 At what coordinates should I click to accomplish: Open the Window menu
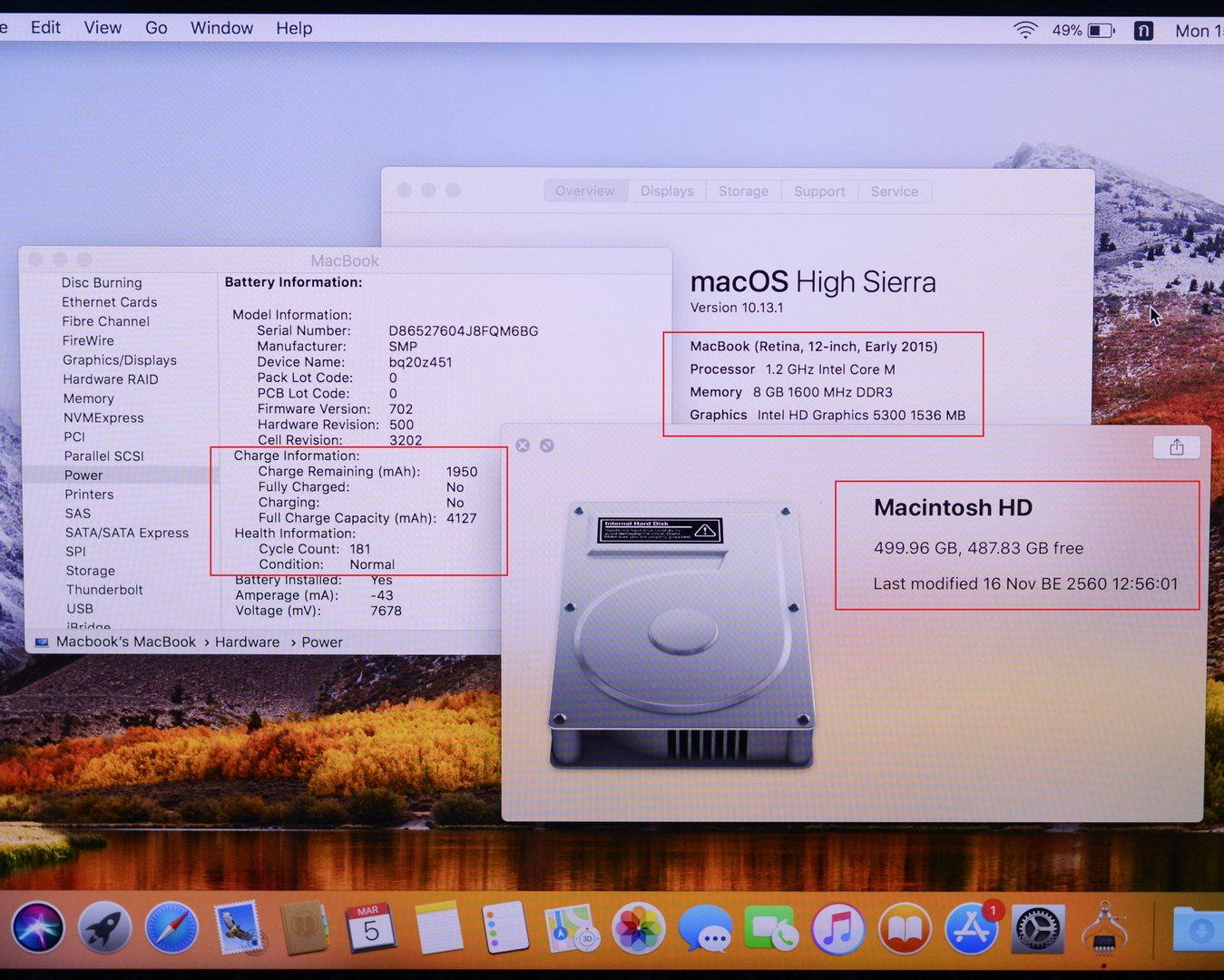pos(221,28)
